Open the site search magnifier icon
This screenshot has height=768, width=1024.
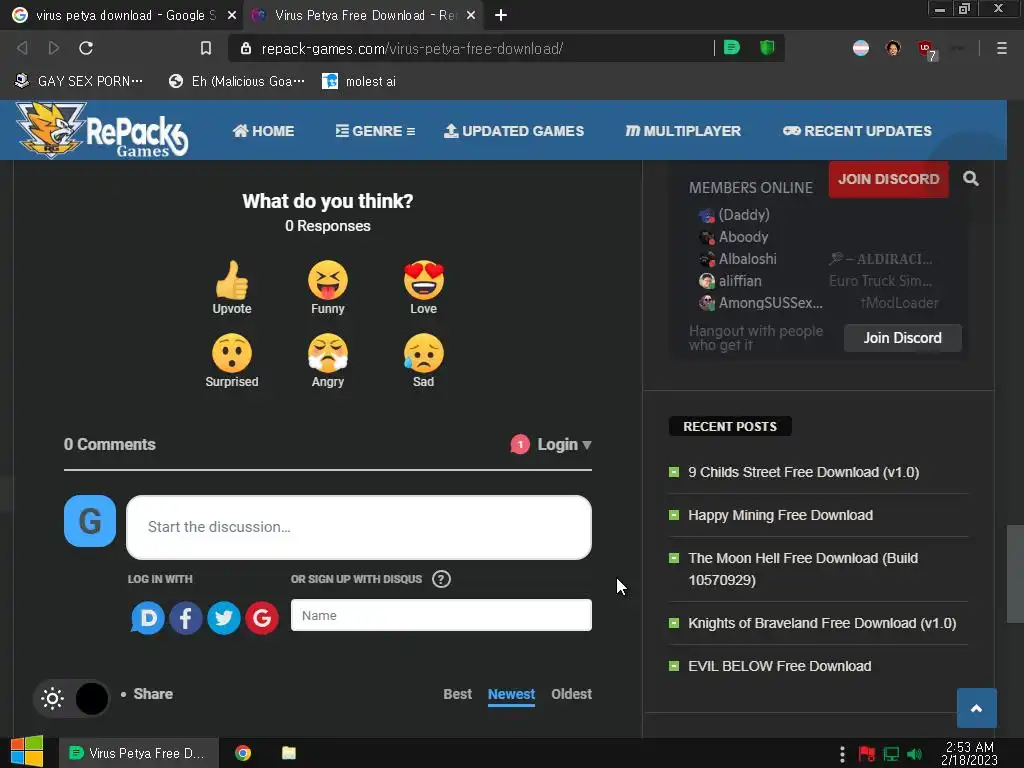pyautogui.click(x=970, y=178)
